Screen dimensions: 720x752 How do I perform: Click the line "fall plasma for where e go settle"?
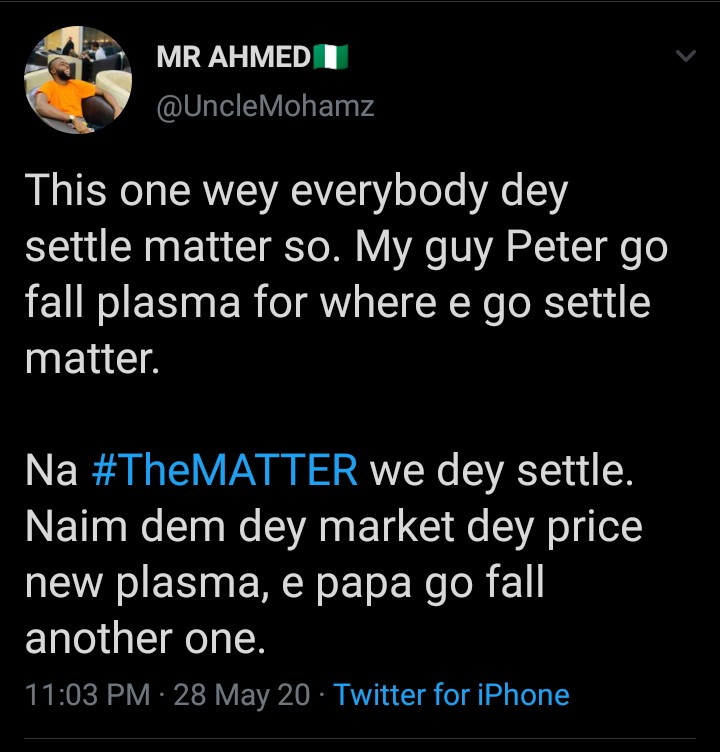[x=337, y=303]
